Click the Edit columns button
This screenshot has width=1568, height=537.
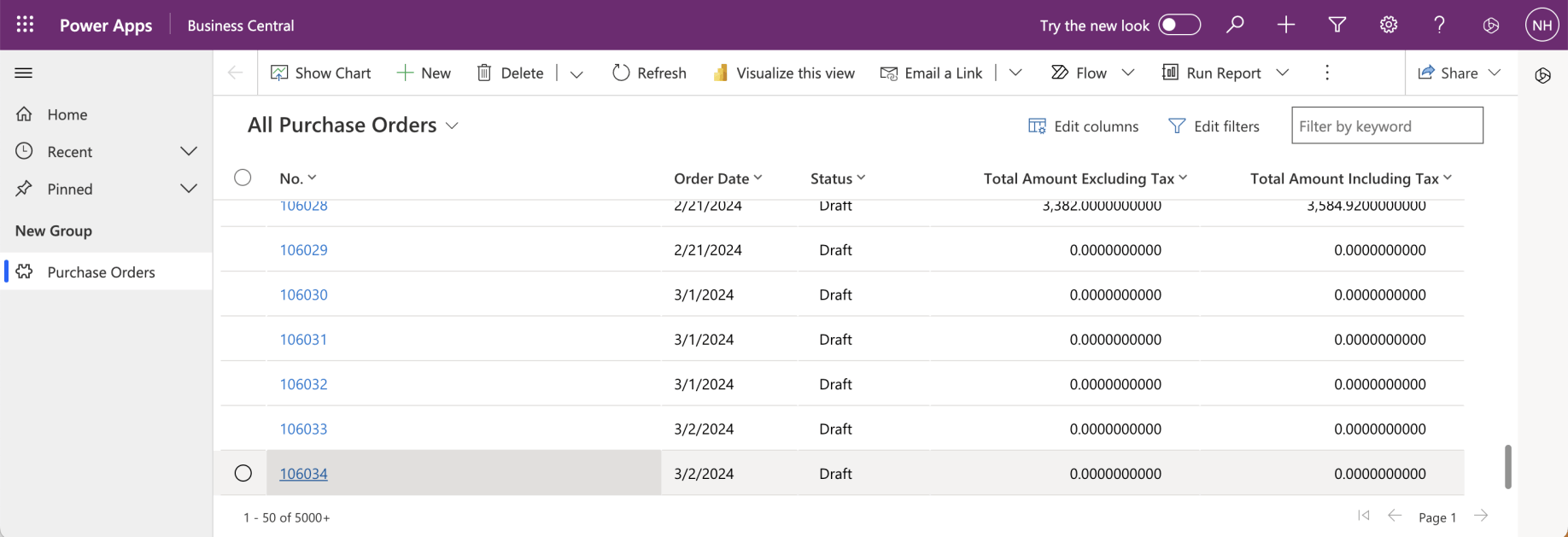click(1083, 126)
